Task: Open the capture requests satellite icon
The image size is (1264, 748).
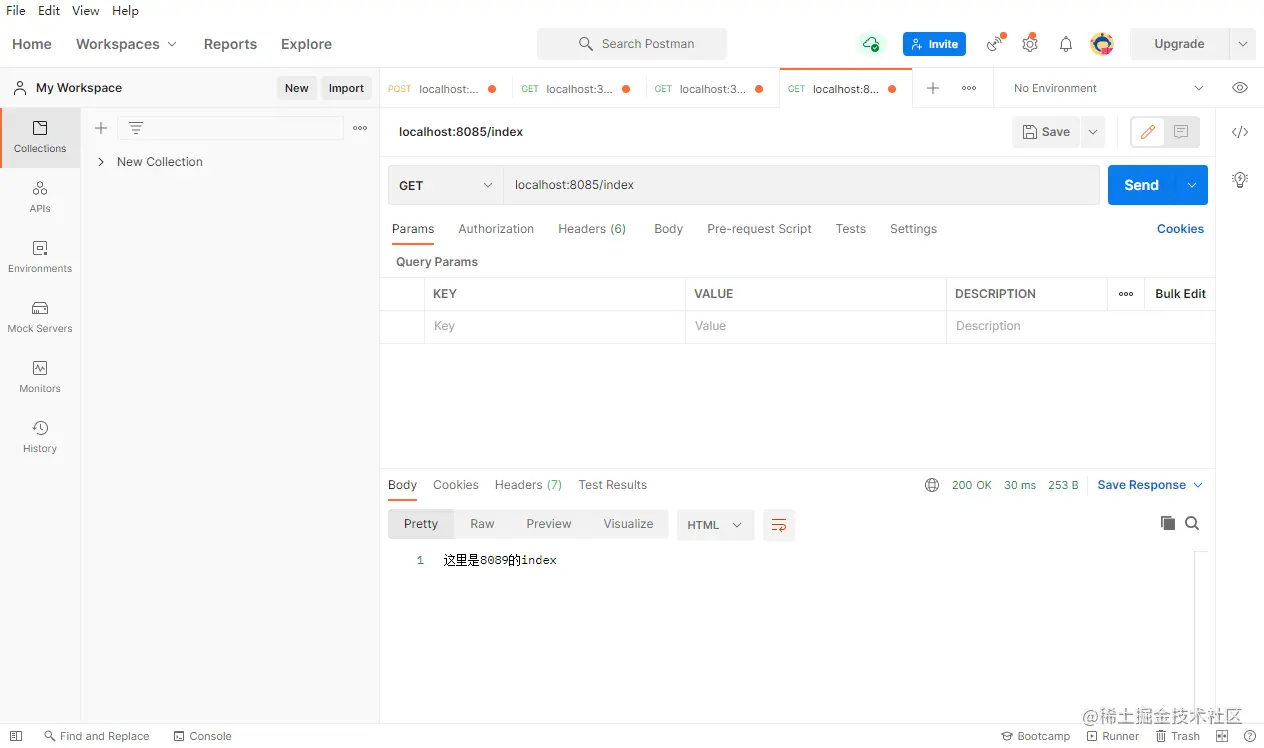Action: point(995,44)
